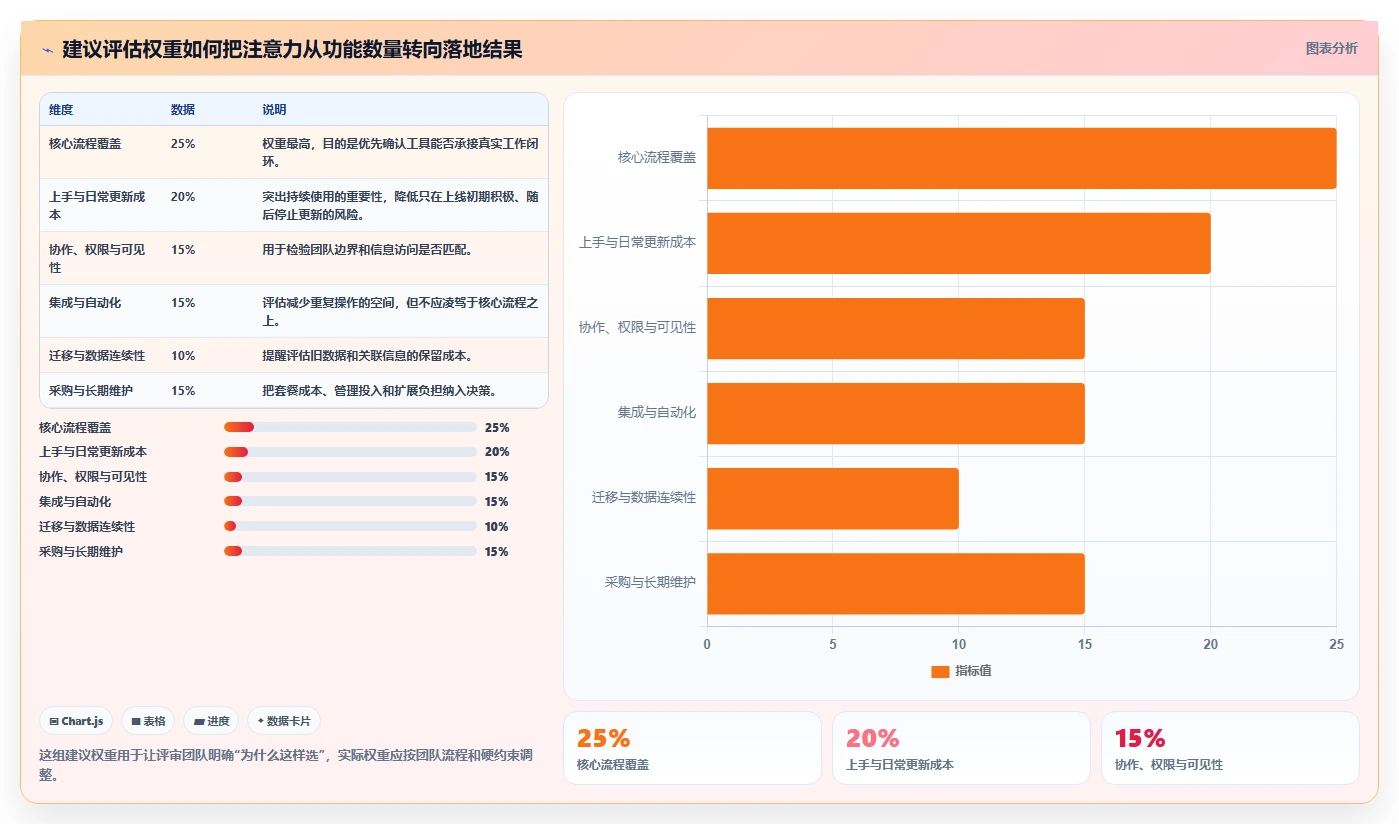The width and height of the screenshot is (1399, 824).
Task: Click the description 用于检验团队边界和信息访问是否匹配
Action: 367,250
